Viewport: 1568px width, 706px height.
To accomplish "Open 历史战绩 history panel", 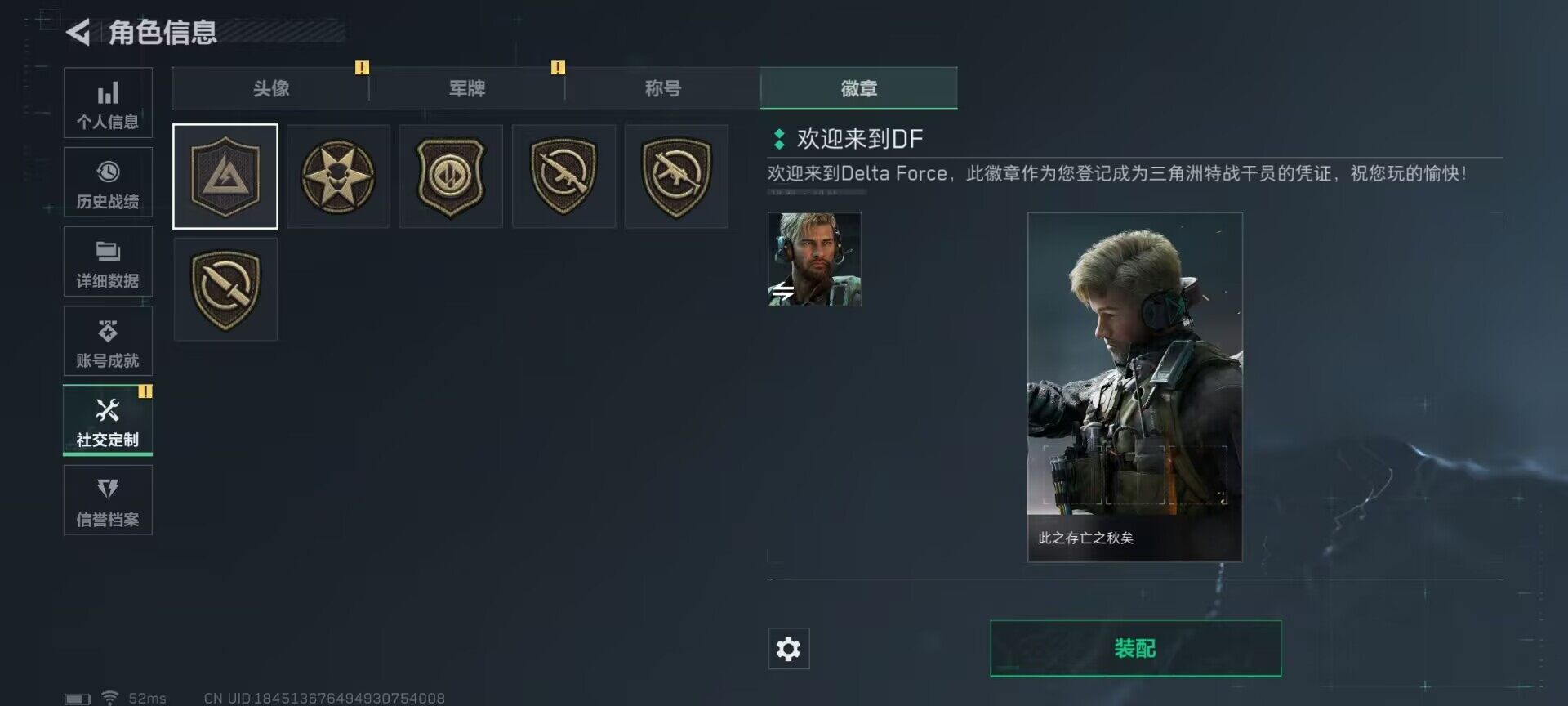I will [108, 182].
